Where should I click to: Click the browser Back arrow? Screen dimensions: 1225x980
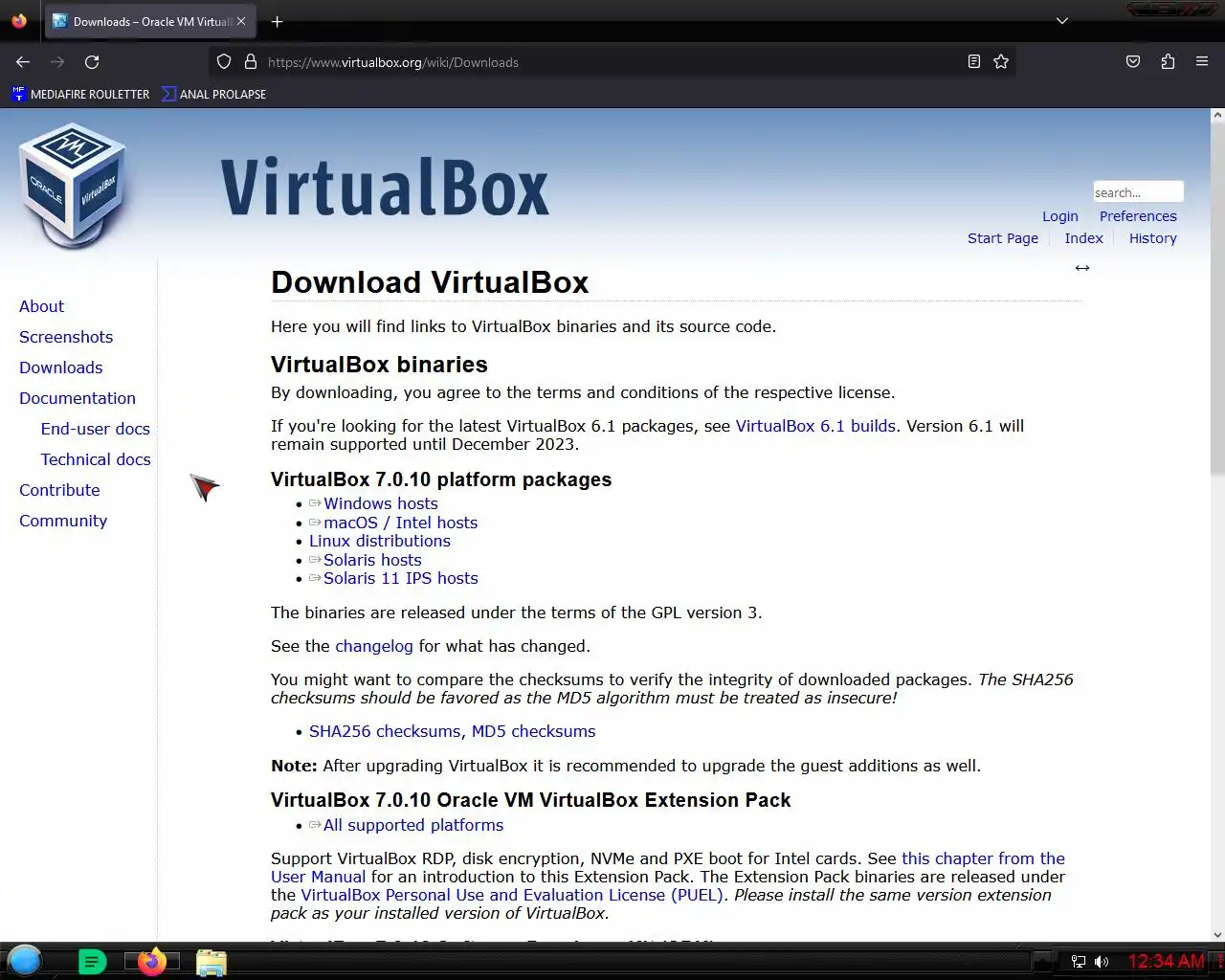click(x=23, y=62)
